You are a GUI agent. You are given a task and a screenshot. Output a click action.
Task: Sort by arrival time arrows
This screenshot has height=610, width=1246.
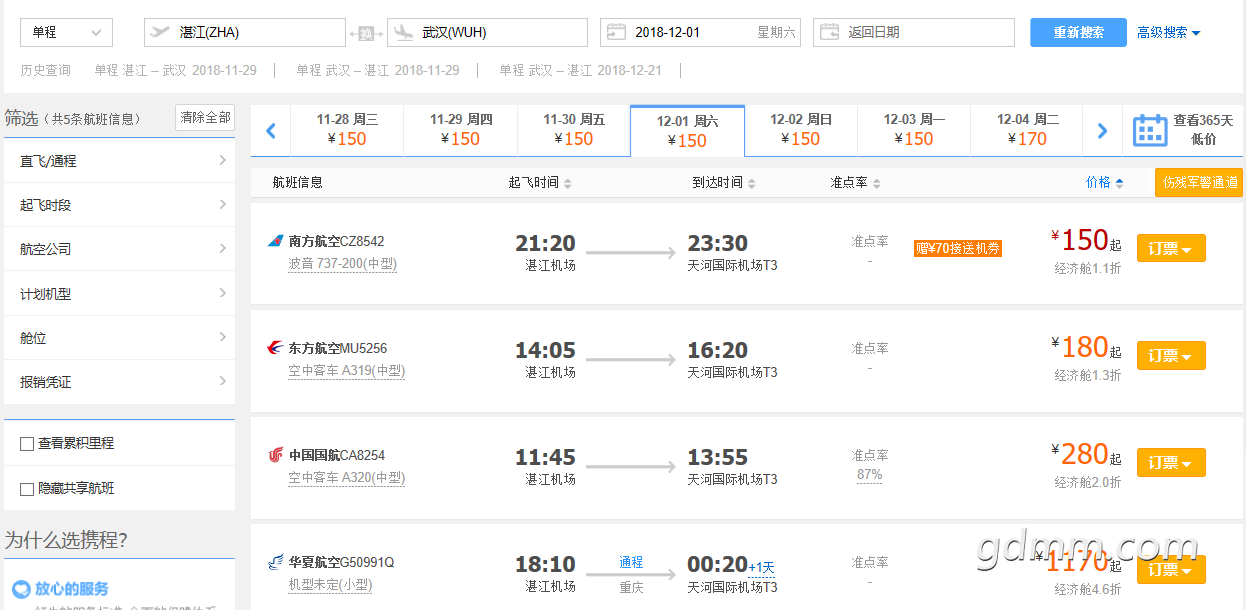(x=752, y=183)
